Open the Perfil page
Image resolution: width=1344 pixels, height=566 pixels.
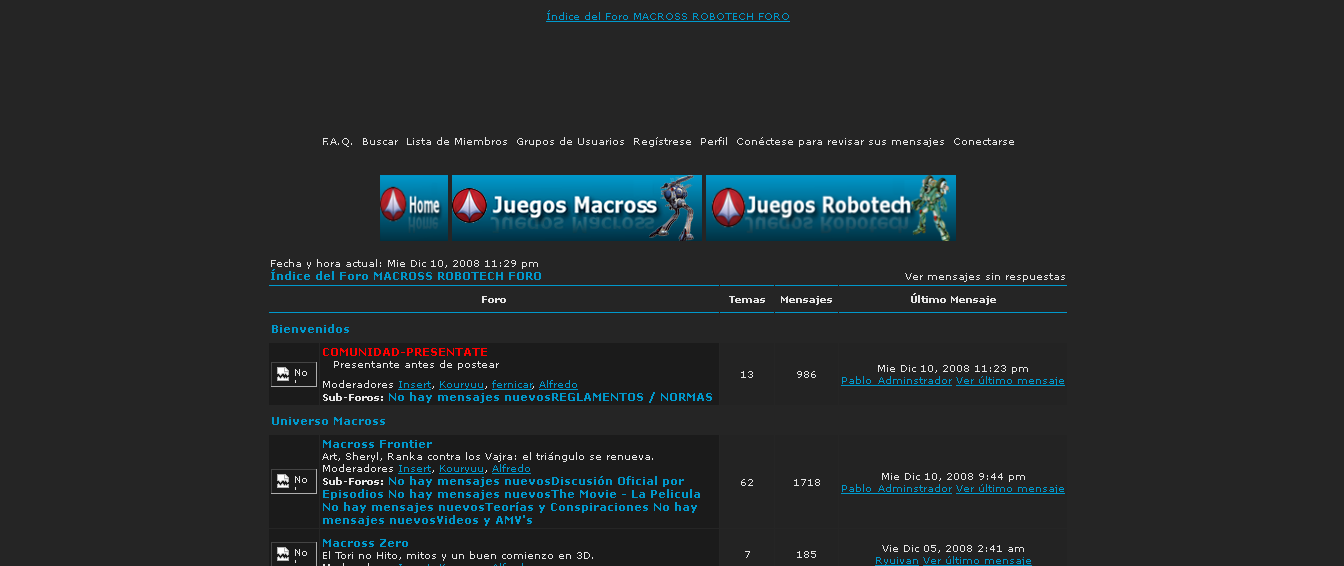click(x=714, y=142)
